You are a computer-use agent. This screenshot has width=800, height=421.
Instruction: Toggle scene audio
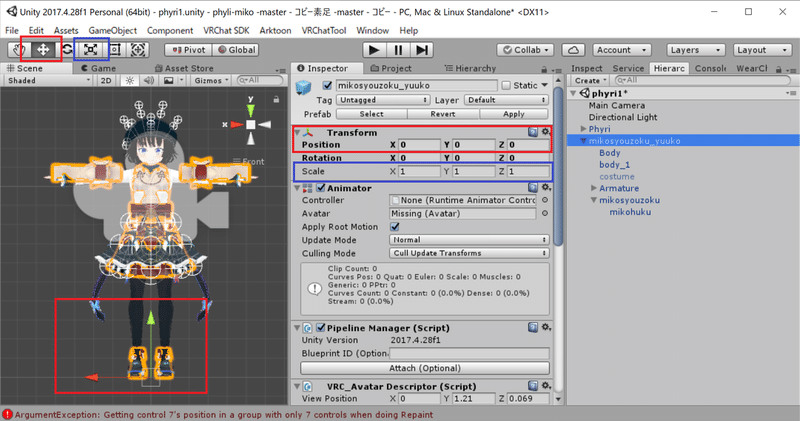148,80
